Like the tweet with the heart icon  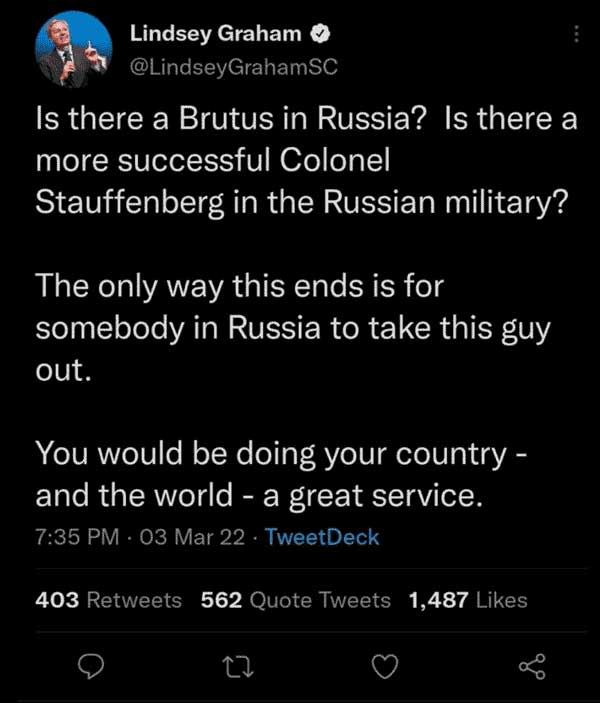(384, 665)
